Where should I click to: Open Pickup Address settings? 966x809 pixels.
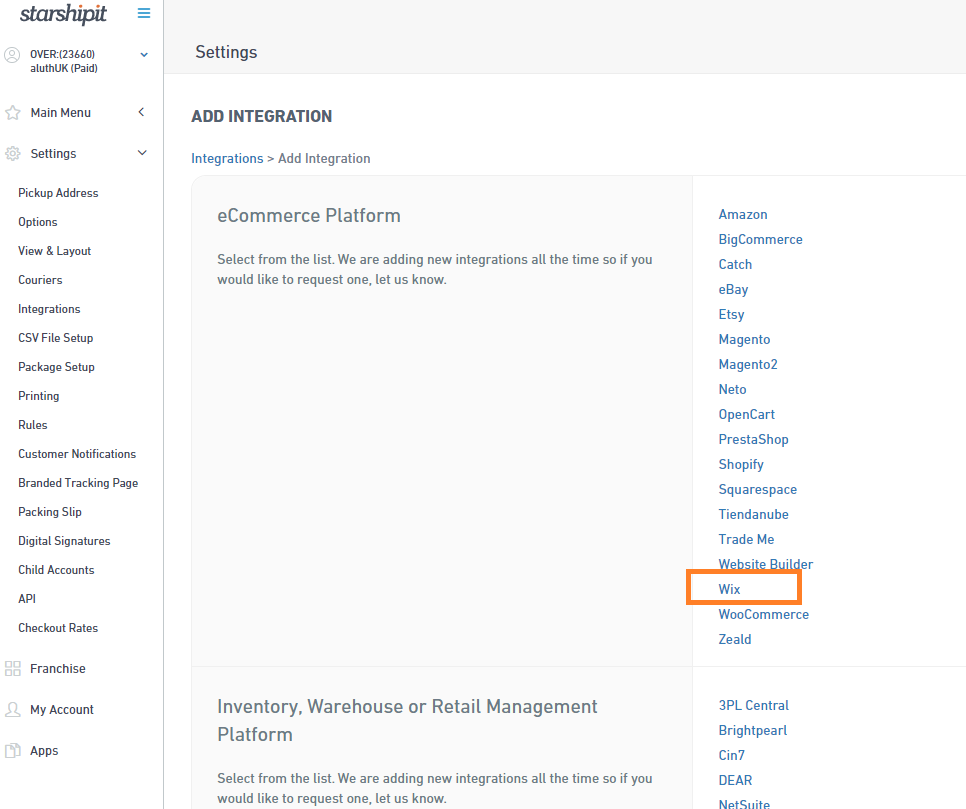(58, 193)
